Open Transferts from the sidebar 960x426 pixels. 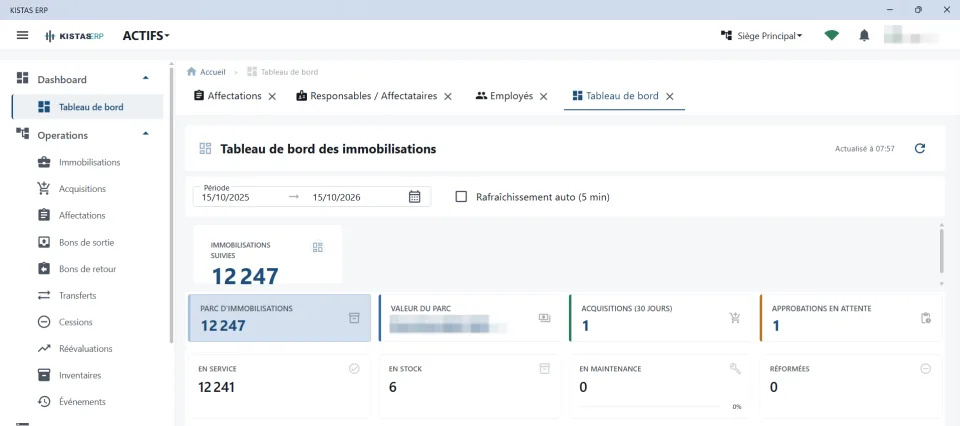(77, 296)
